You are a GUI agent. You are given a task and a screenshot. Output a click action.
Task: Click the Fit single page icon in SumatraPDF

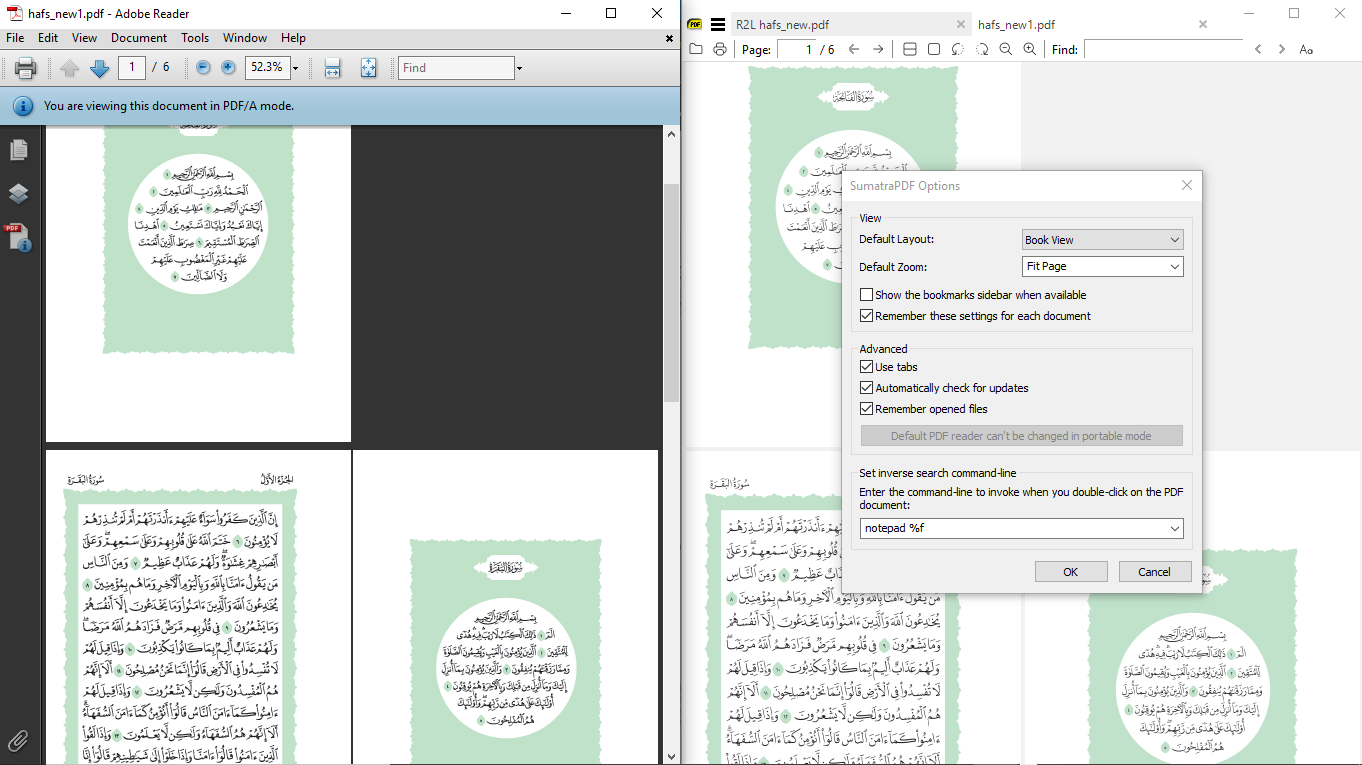934,49
